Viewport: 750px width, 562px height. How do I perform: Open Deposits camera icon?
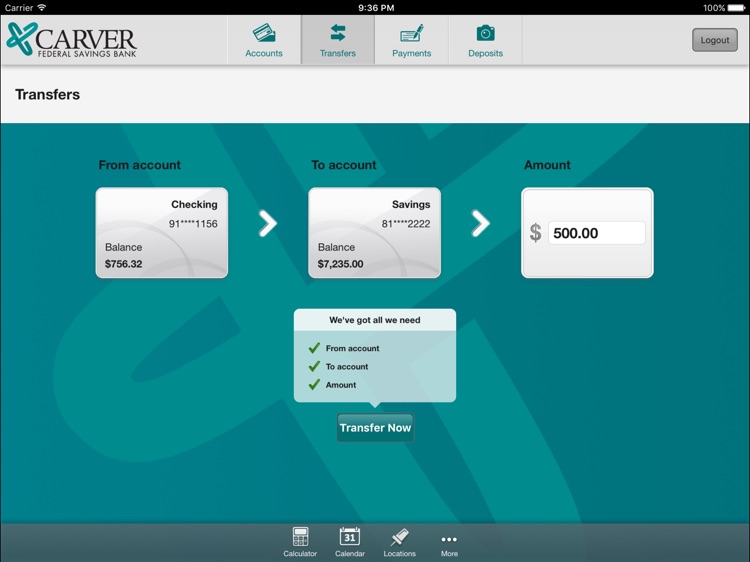tap(485, 33)
